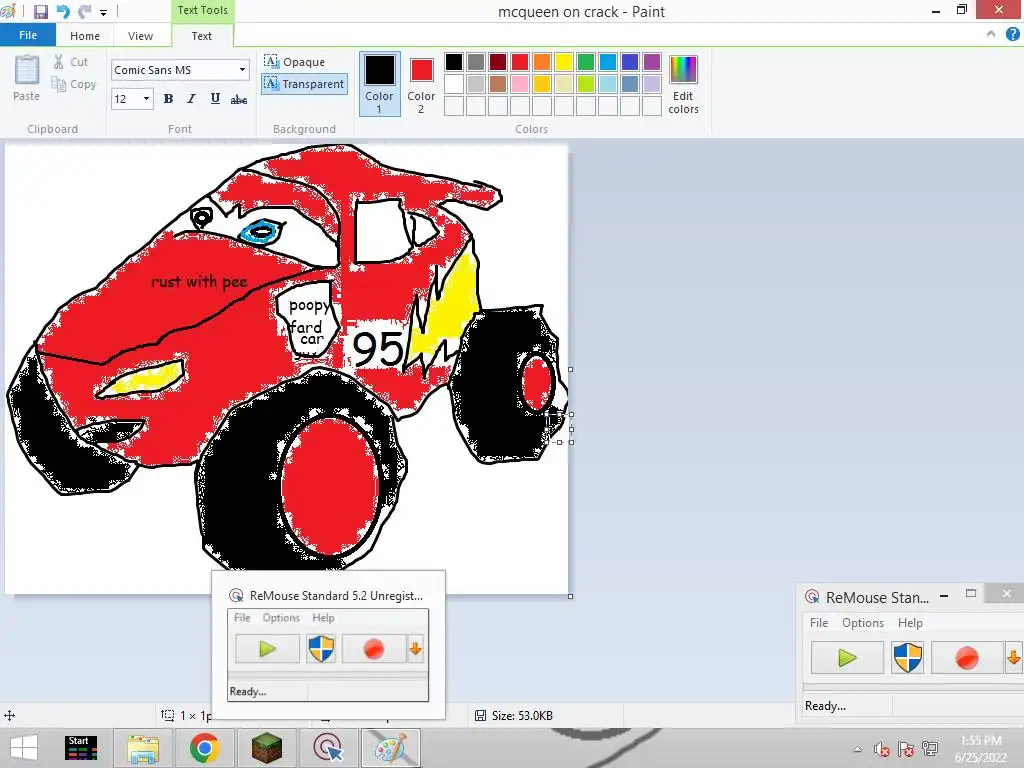Open orange arrow dropdown in center ReMouse window
This screenshot has height=768, width=1024.
(x=415, y=649)
